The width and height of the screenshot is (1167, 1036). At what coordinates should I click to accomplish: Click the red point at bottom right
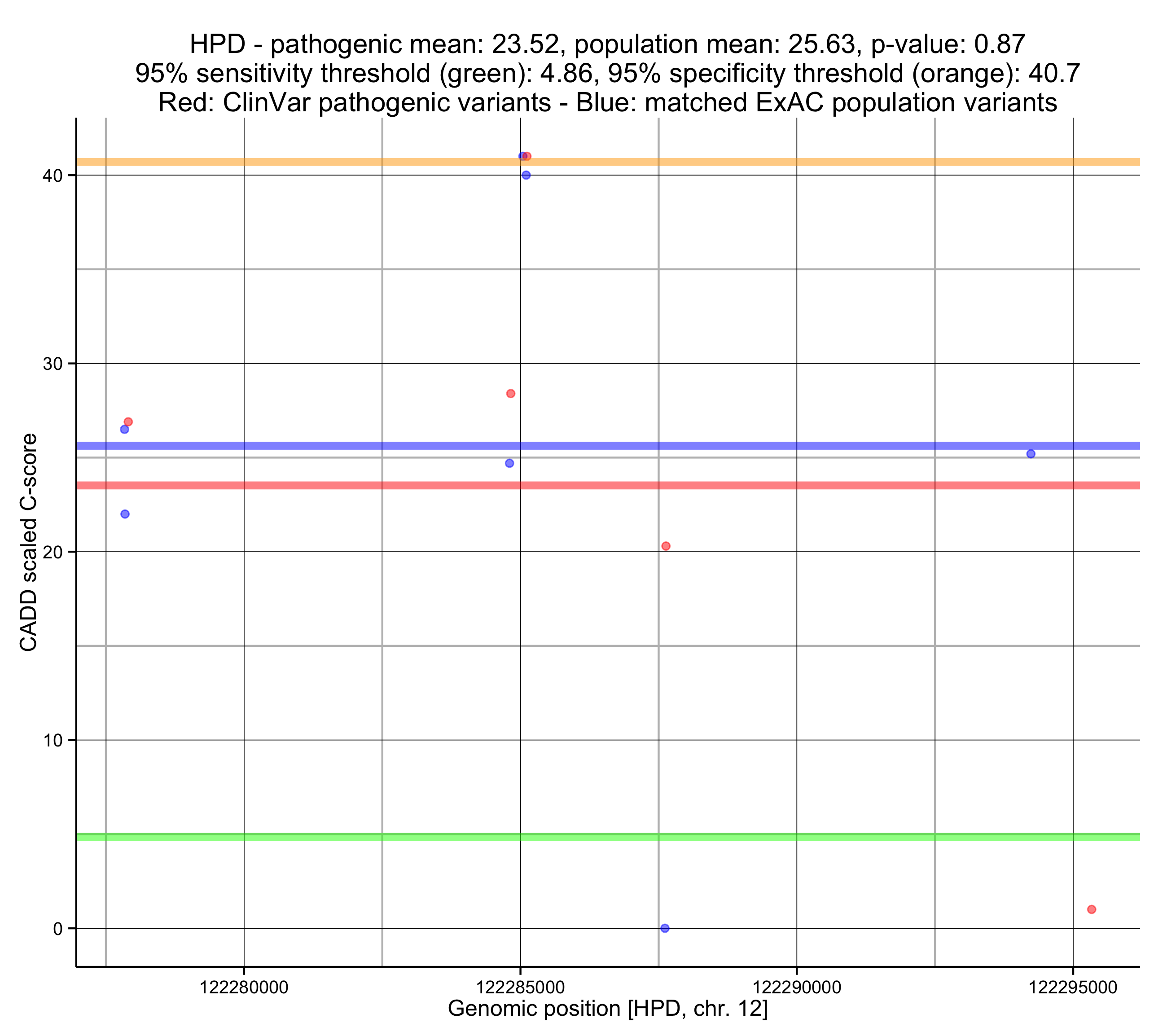[x=1092, y=909]
